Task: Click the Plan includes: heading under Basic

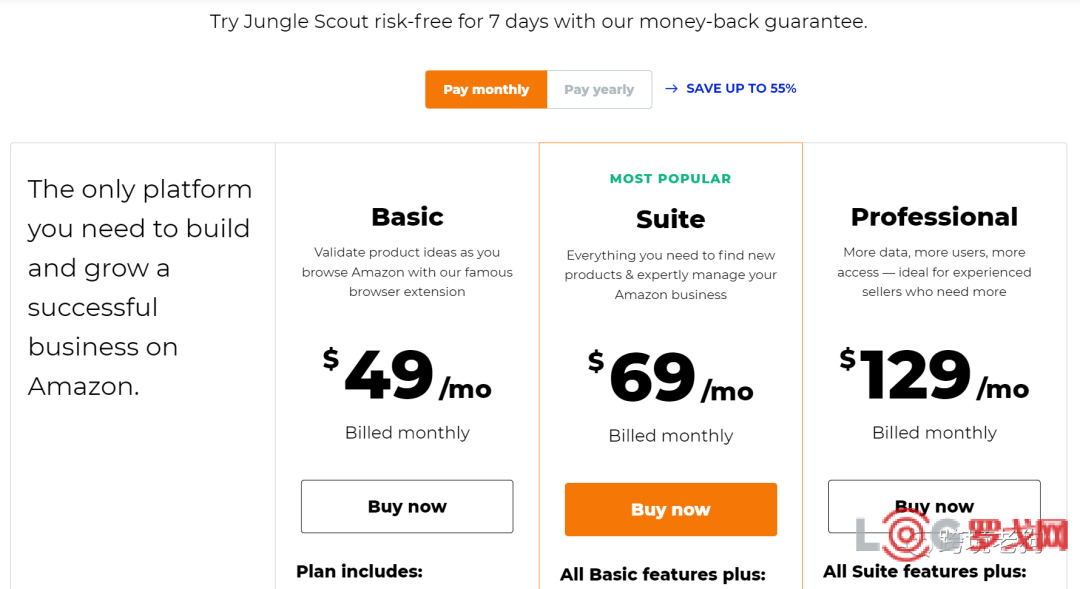Action: click(x=359, y=571)
